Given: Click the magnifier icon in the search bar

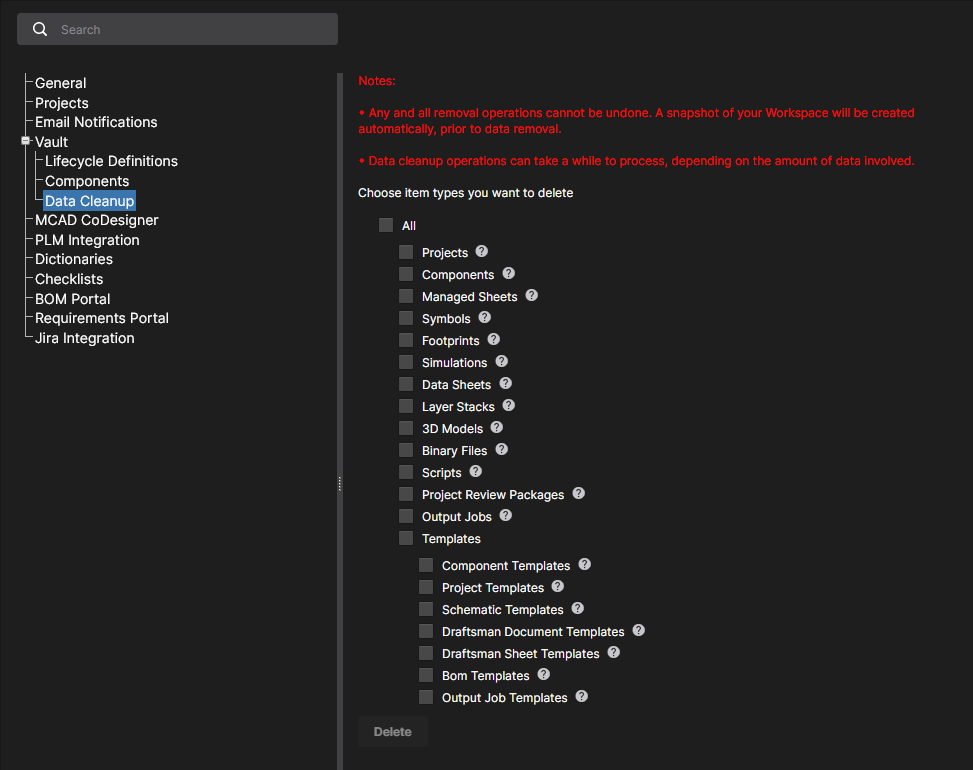Looking at the screenshot, I should (40, 29).
